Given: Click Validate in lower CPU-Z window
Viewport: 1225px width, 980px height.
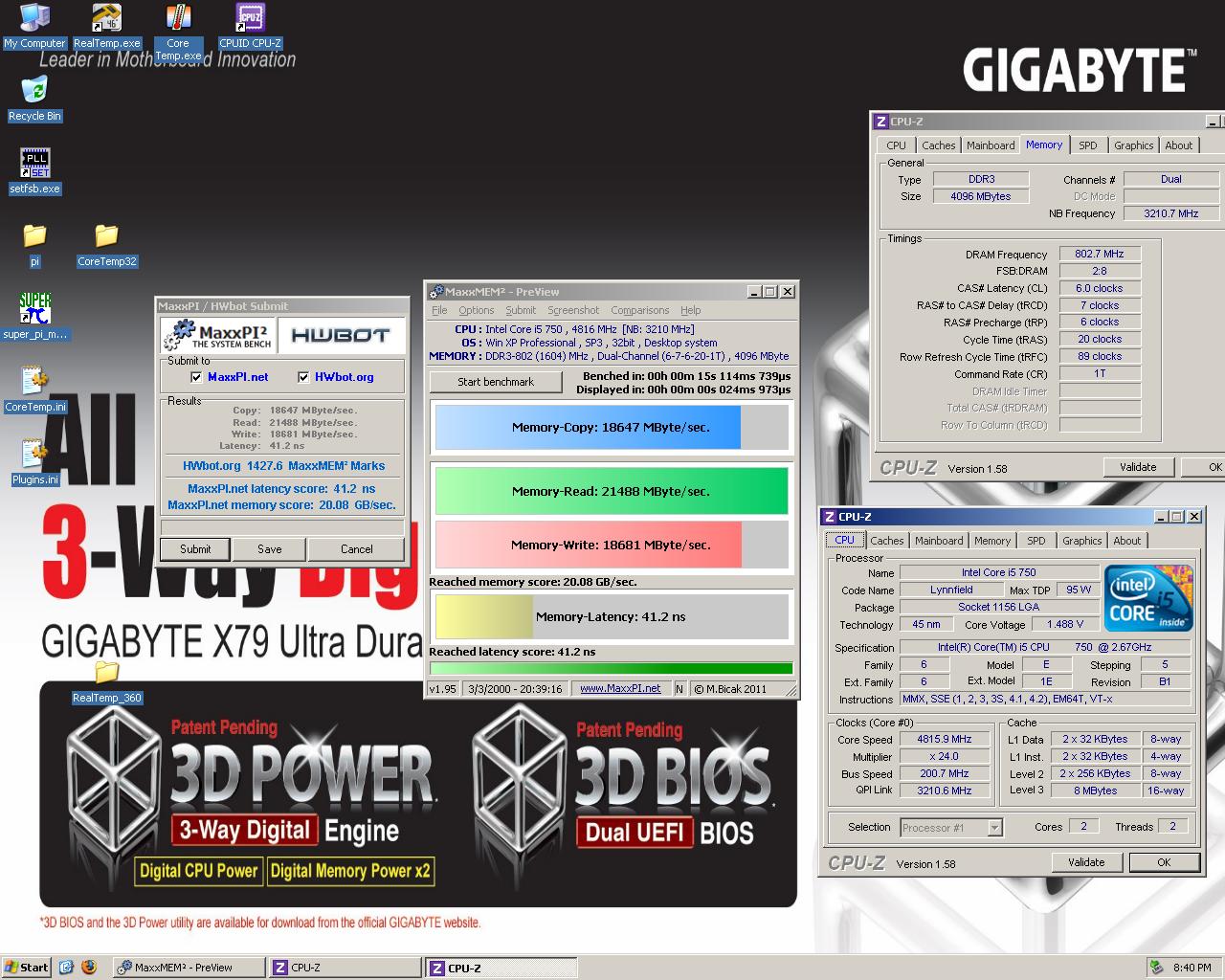Looking at the screenshot, I should [1086, 862].
